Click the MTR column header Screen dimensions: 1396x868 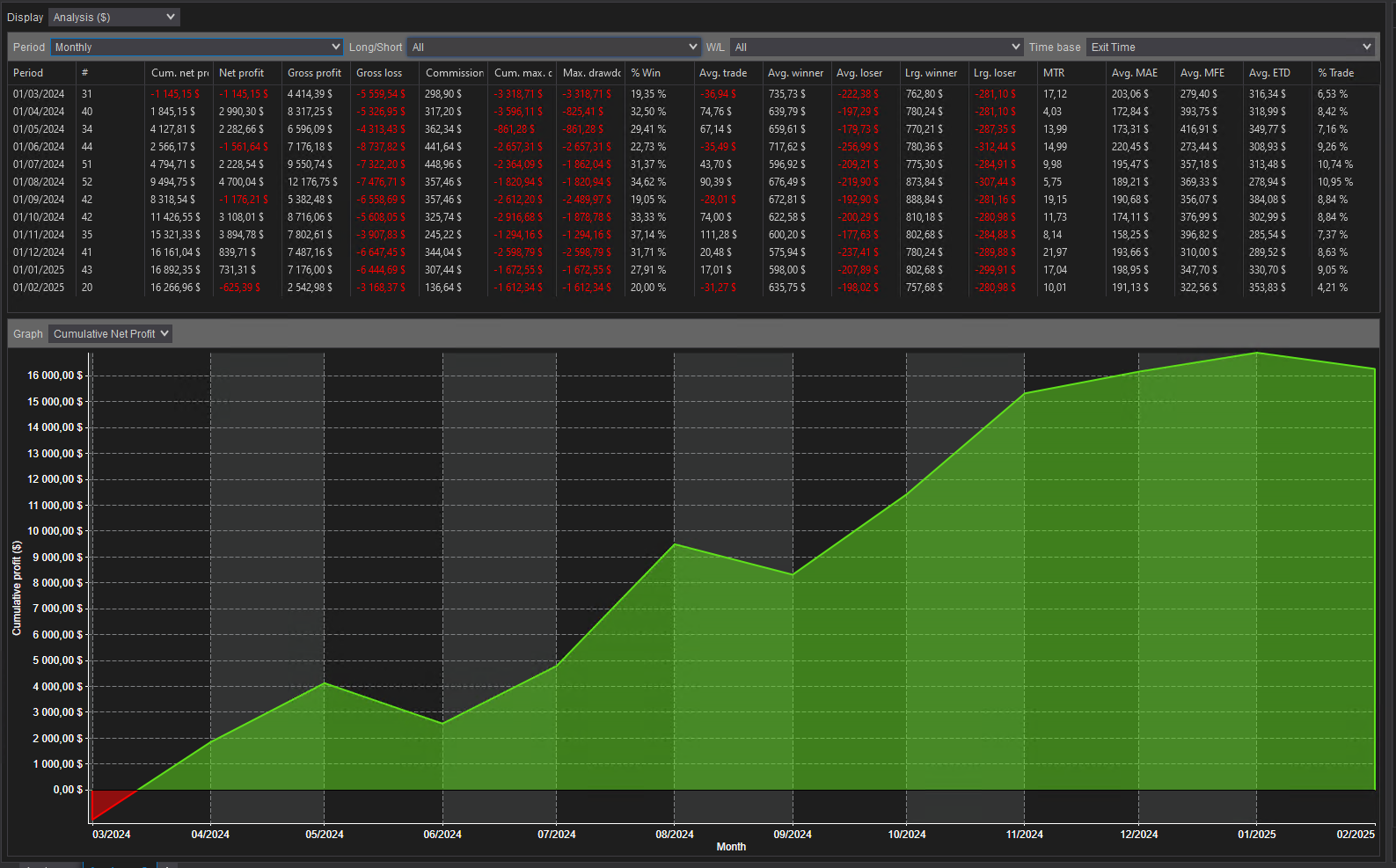pyautogui.click(x=1071, y=73)
